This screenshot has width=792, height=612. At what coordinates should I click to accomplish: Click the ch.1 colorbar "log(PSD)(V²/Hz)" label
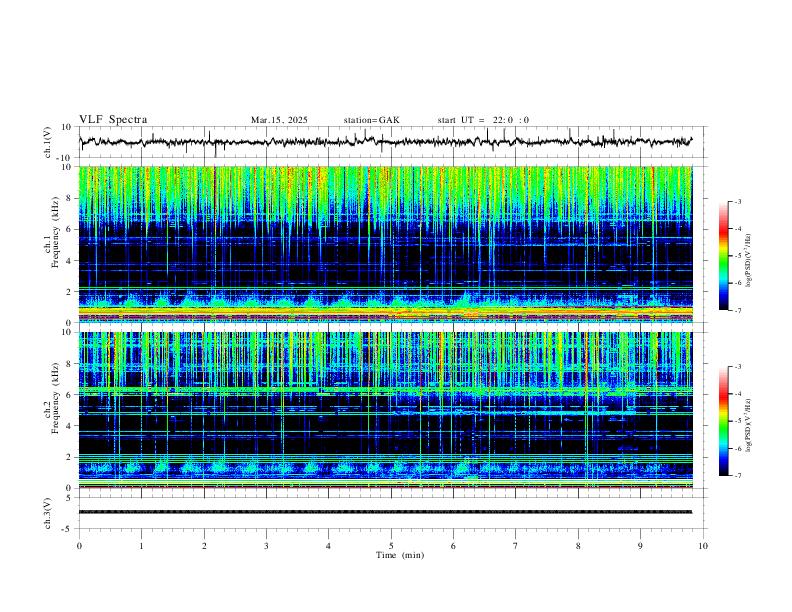[749, 261]
